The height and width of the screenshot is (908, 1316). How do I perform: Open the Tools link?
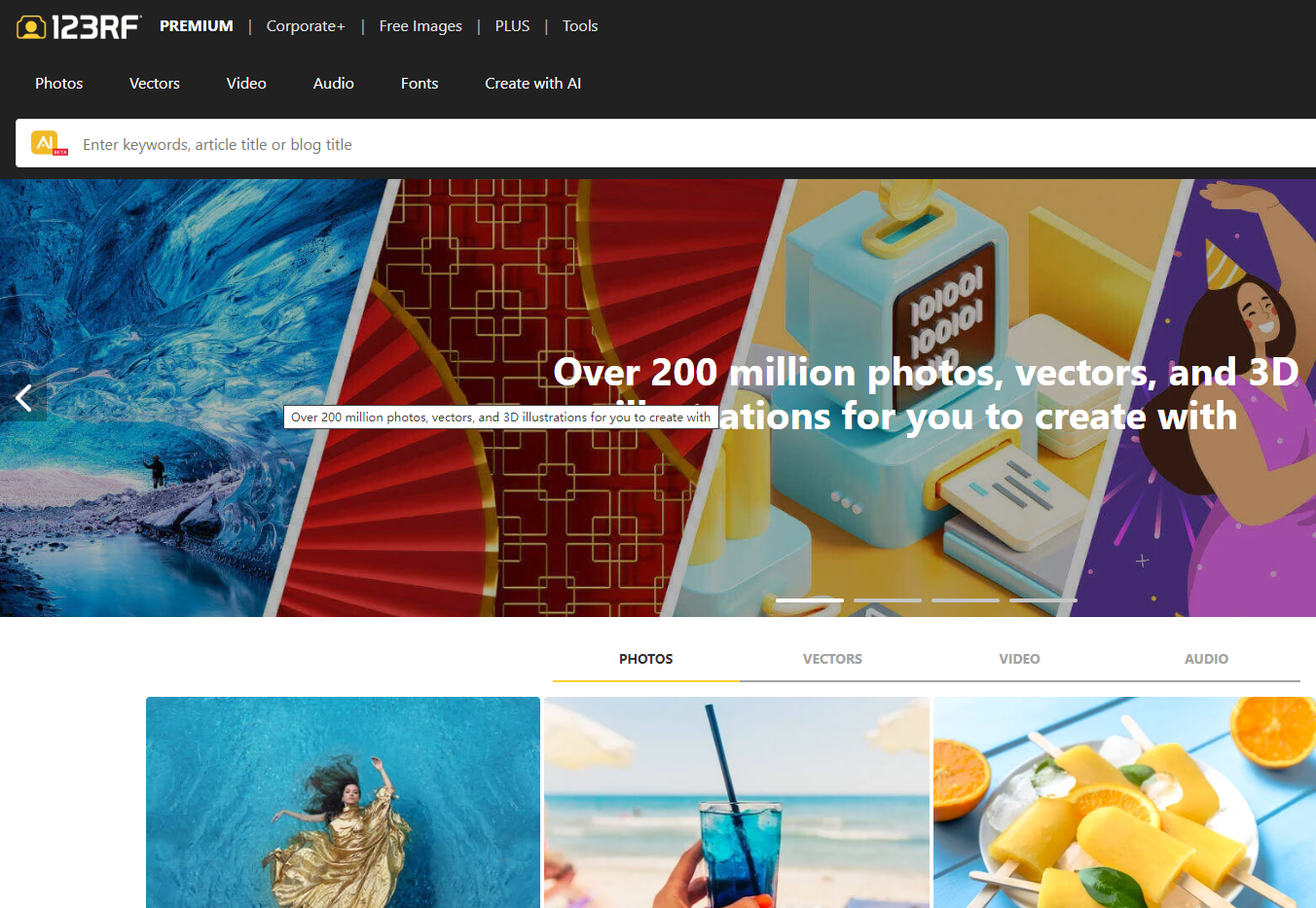pyautogui.click(x=580, y=26)
